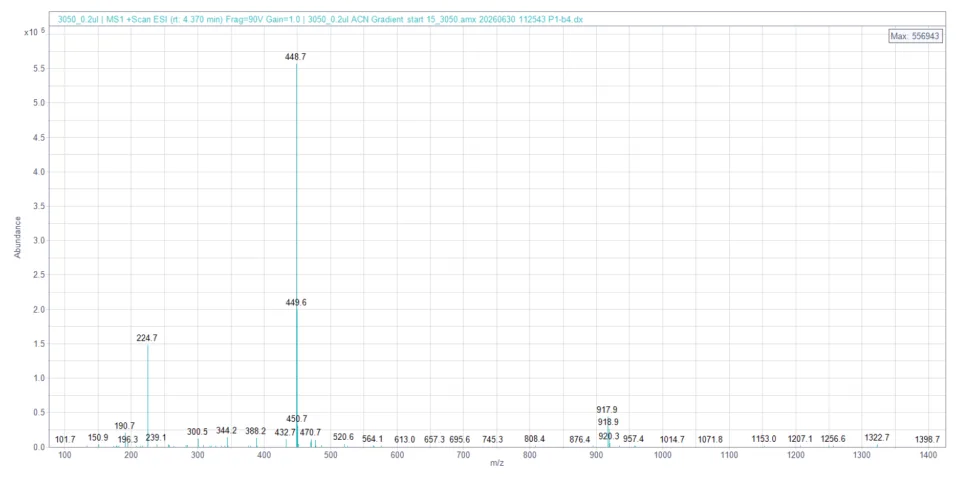Click the 344.2 peak label

(x=227, y=431)
